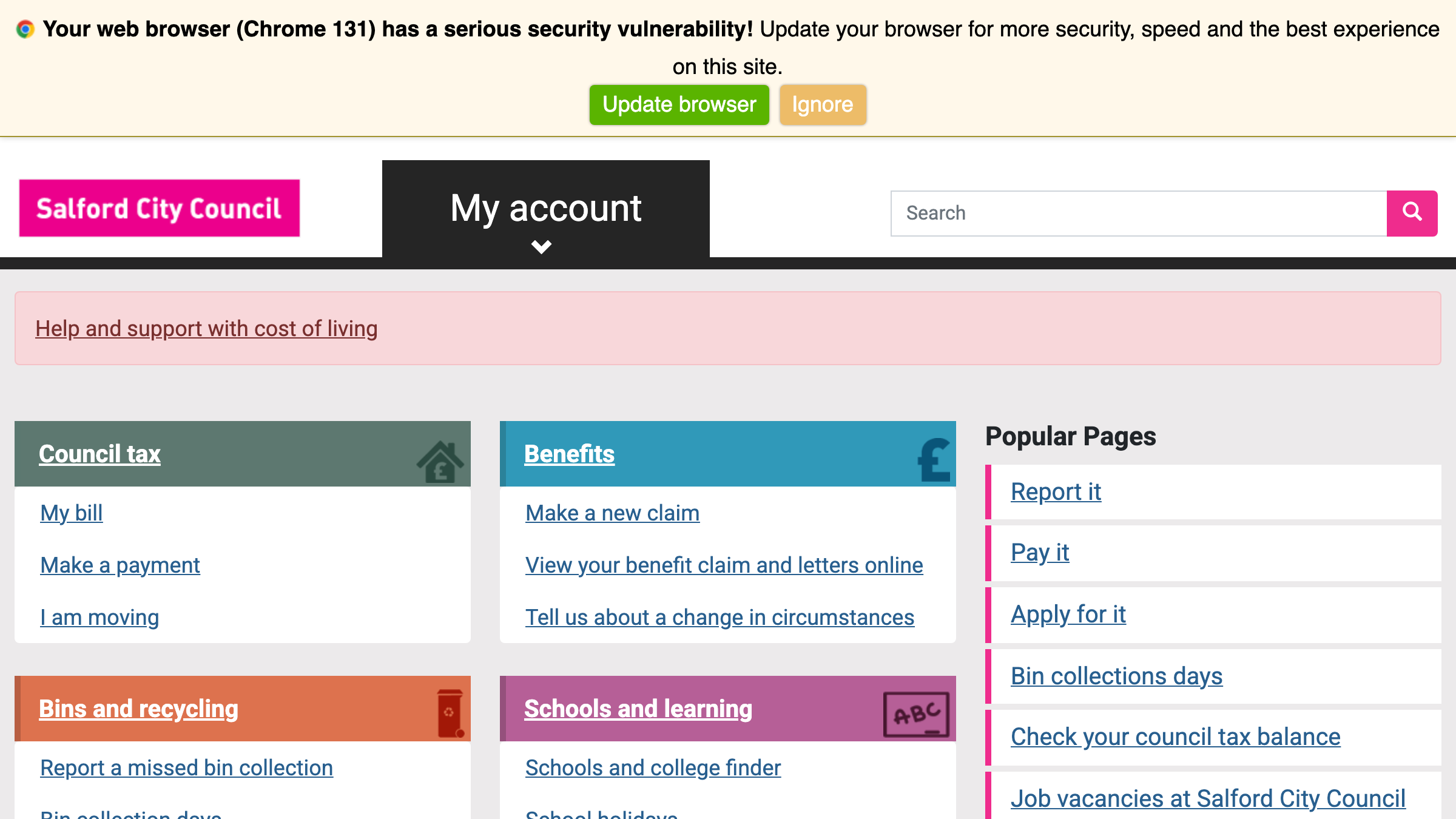
Task: Dismiss the warning with the Ignore button
Action: pos(822,105)
